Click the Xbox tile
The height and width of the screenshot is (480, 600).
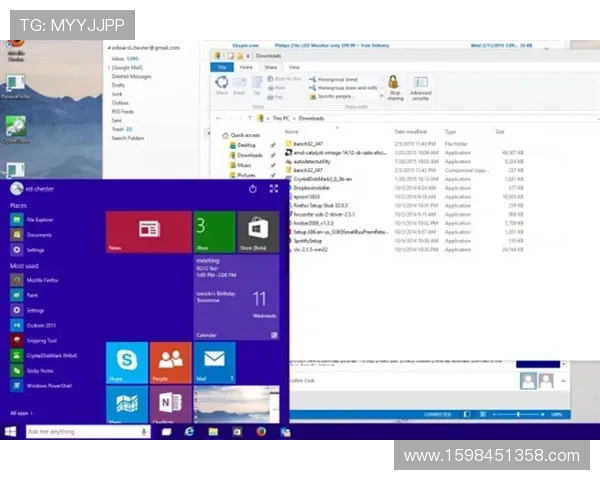tap(214, 230)
